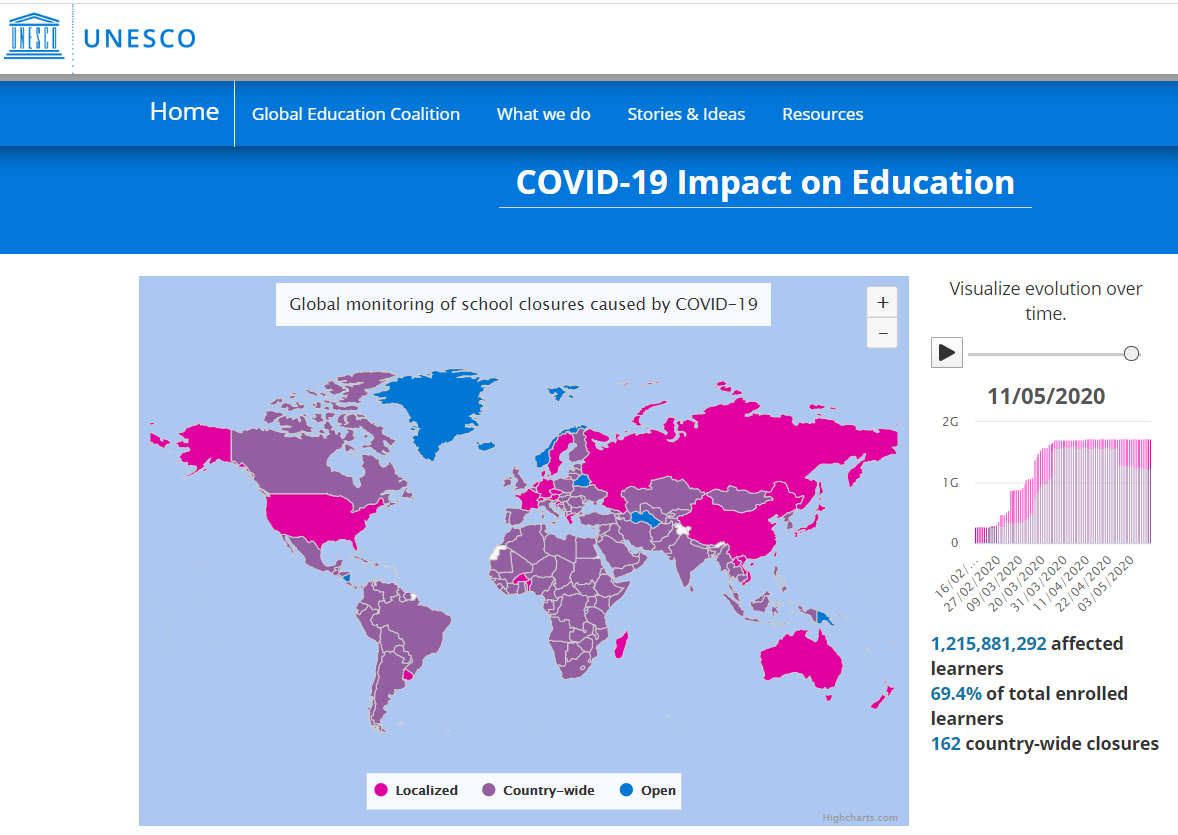
Task: Open the Home menu item
Action: [184, 112]
